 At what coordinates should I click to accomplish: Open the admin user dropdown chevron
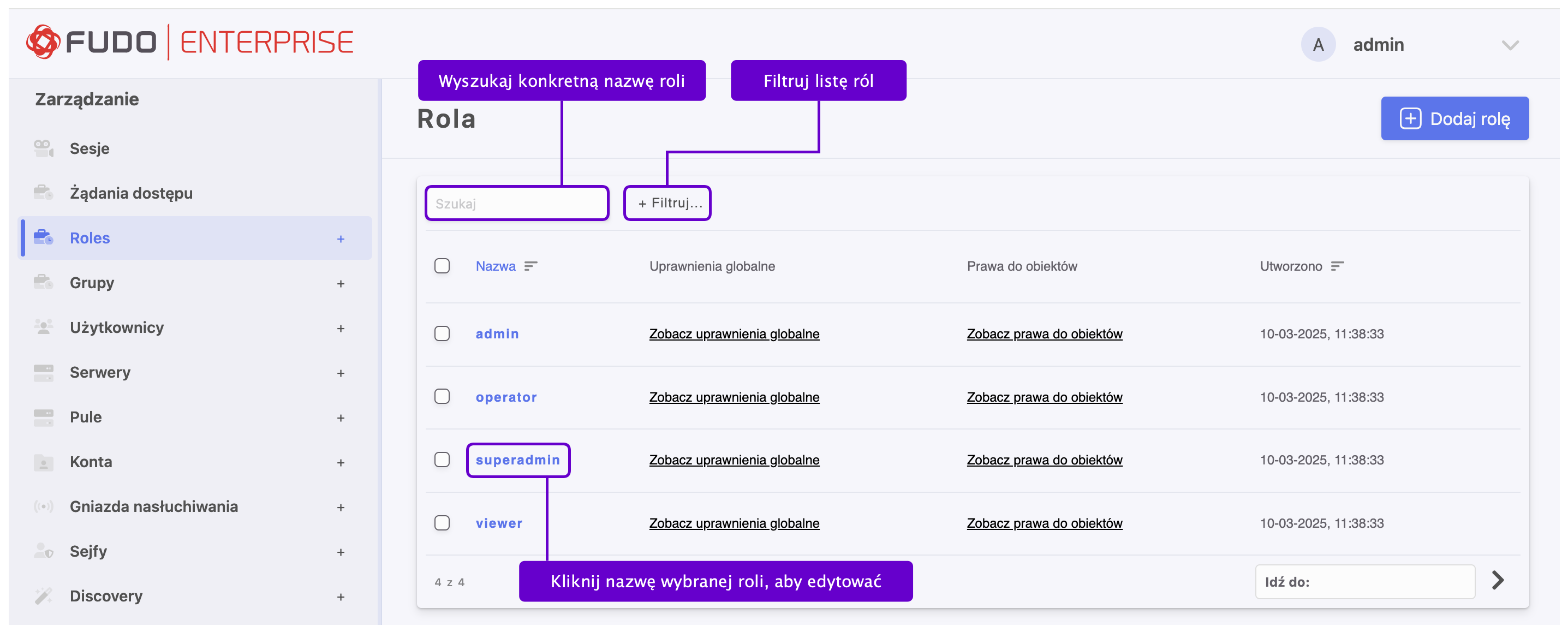pos(1510,45)
